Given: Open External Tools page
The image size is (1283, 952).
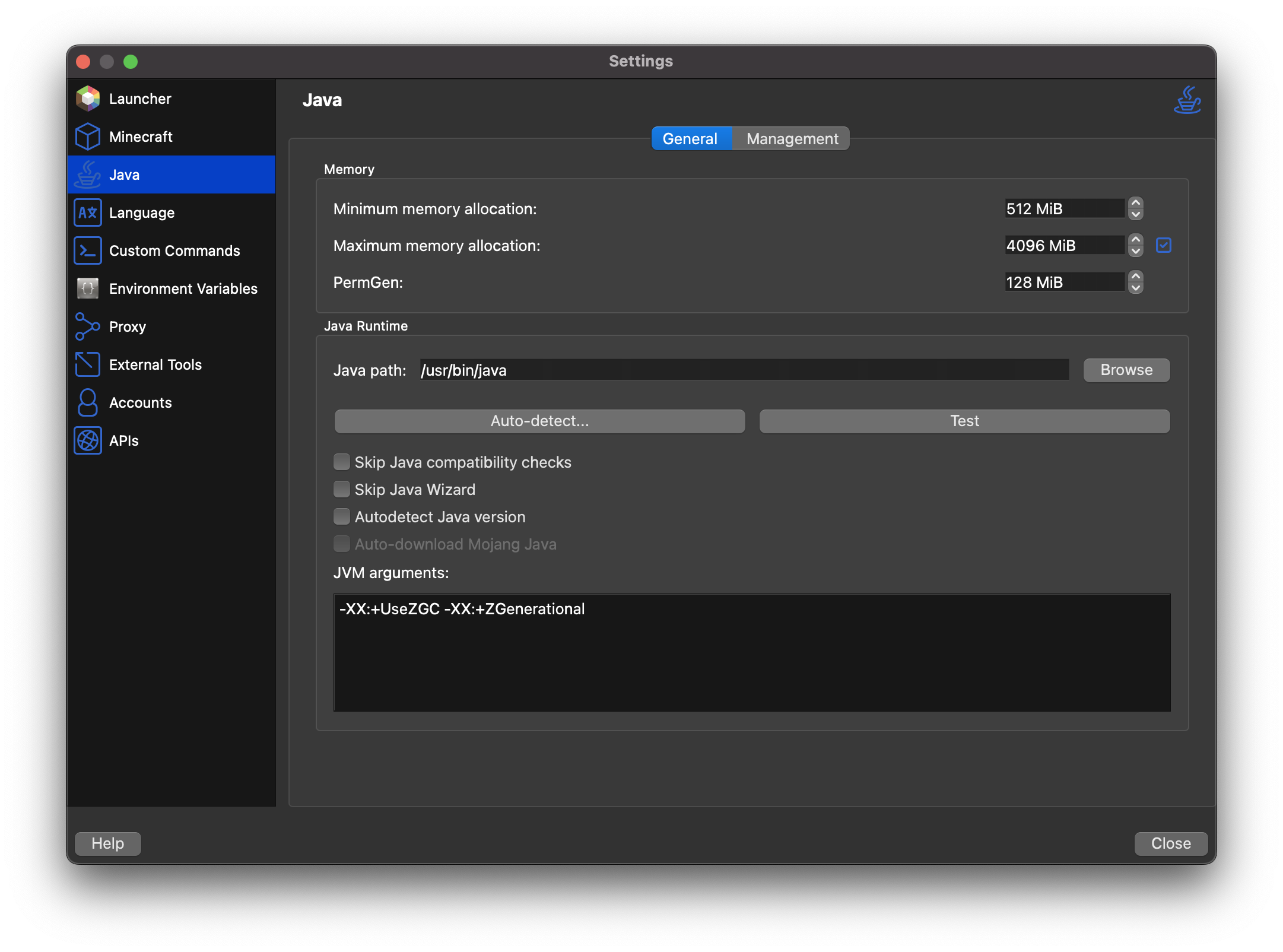Looking at the screenshot, I should click(171, 364).
